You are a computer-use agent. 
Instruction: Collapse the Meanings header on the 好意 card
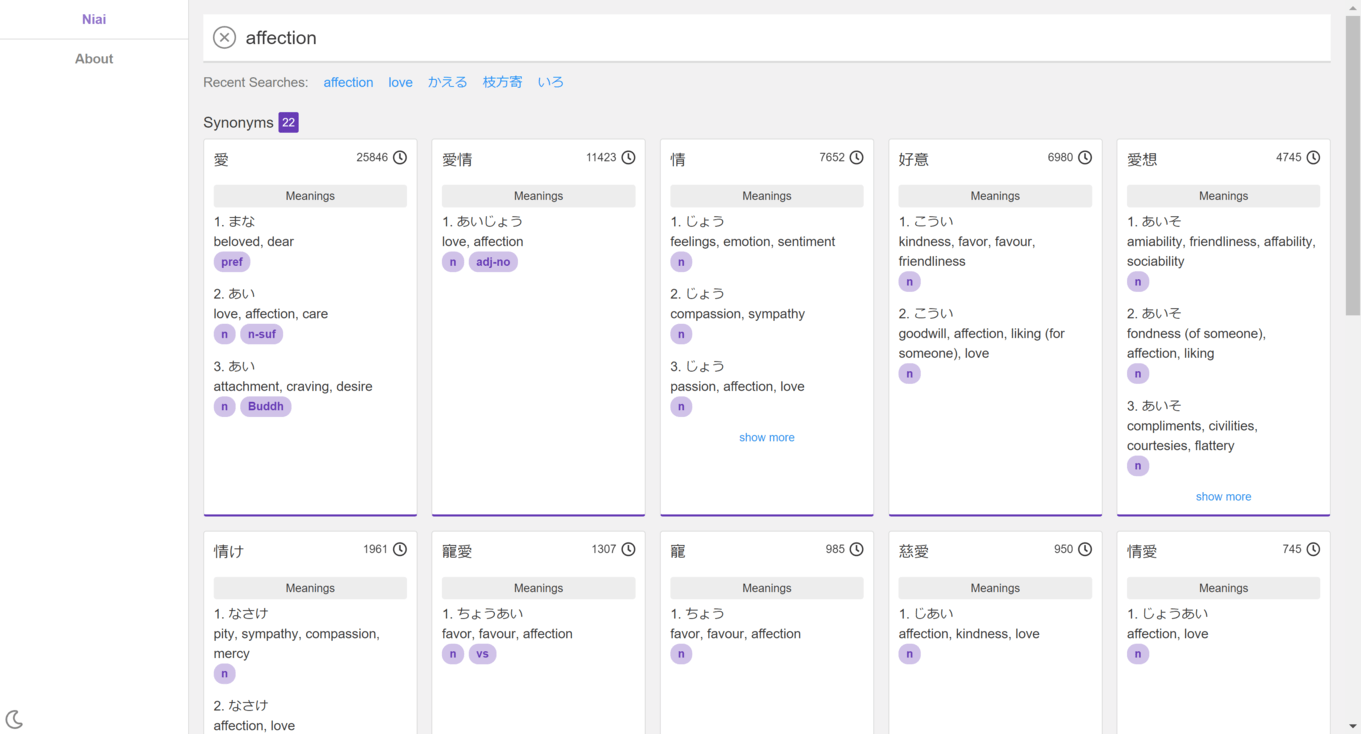pyautogui.click(x=995, y=196)
